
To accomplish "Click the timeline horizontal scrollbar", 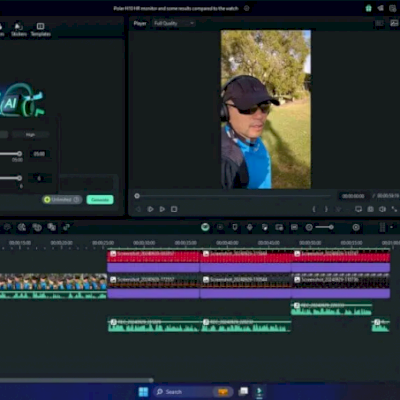I will click(x=77, y=380).
